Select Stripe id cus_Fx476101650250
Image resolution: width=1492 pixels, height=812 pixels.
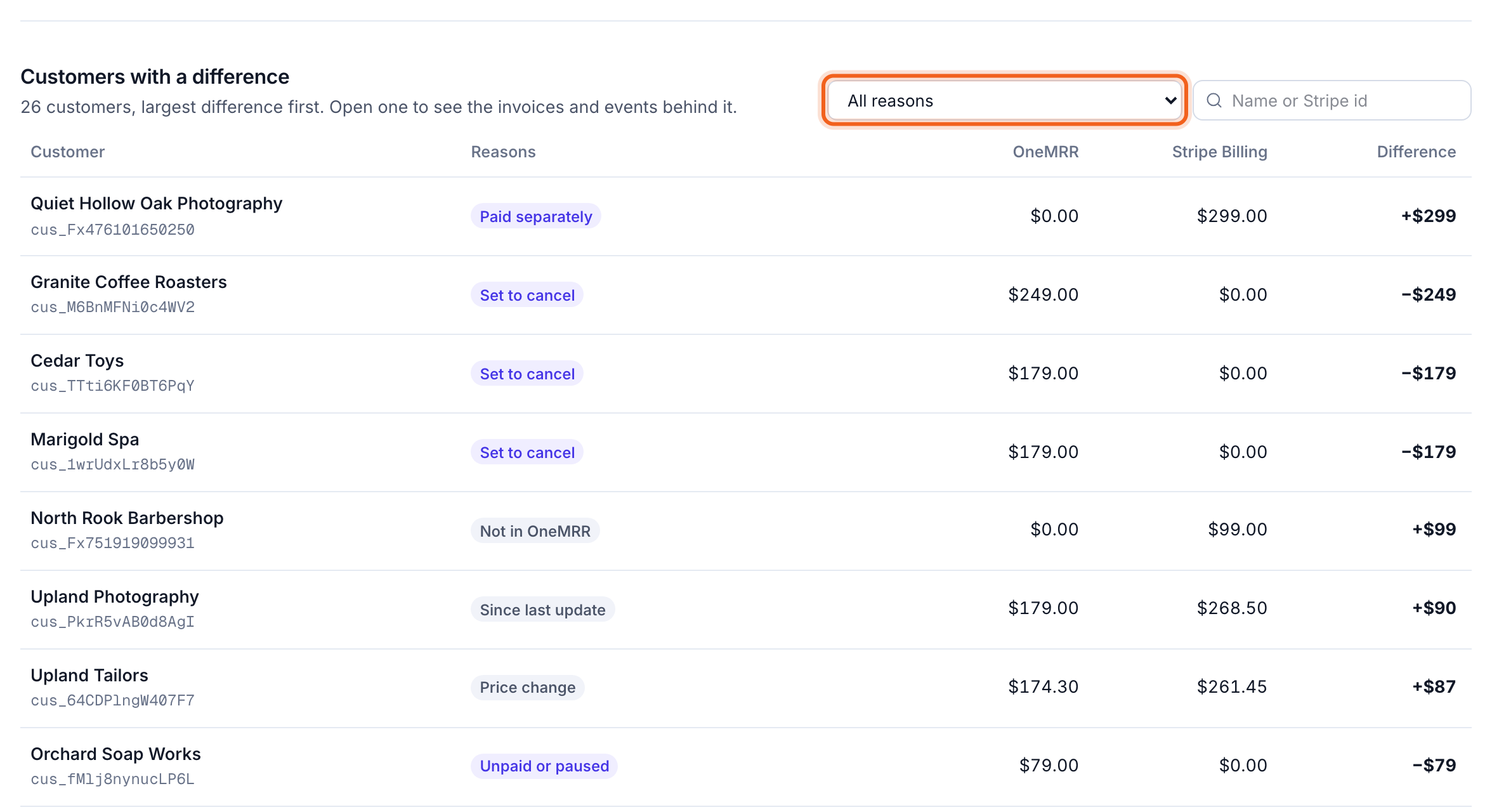112,230
